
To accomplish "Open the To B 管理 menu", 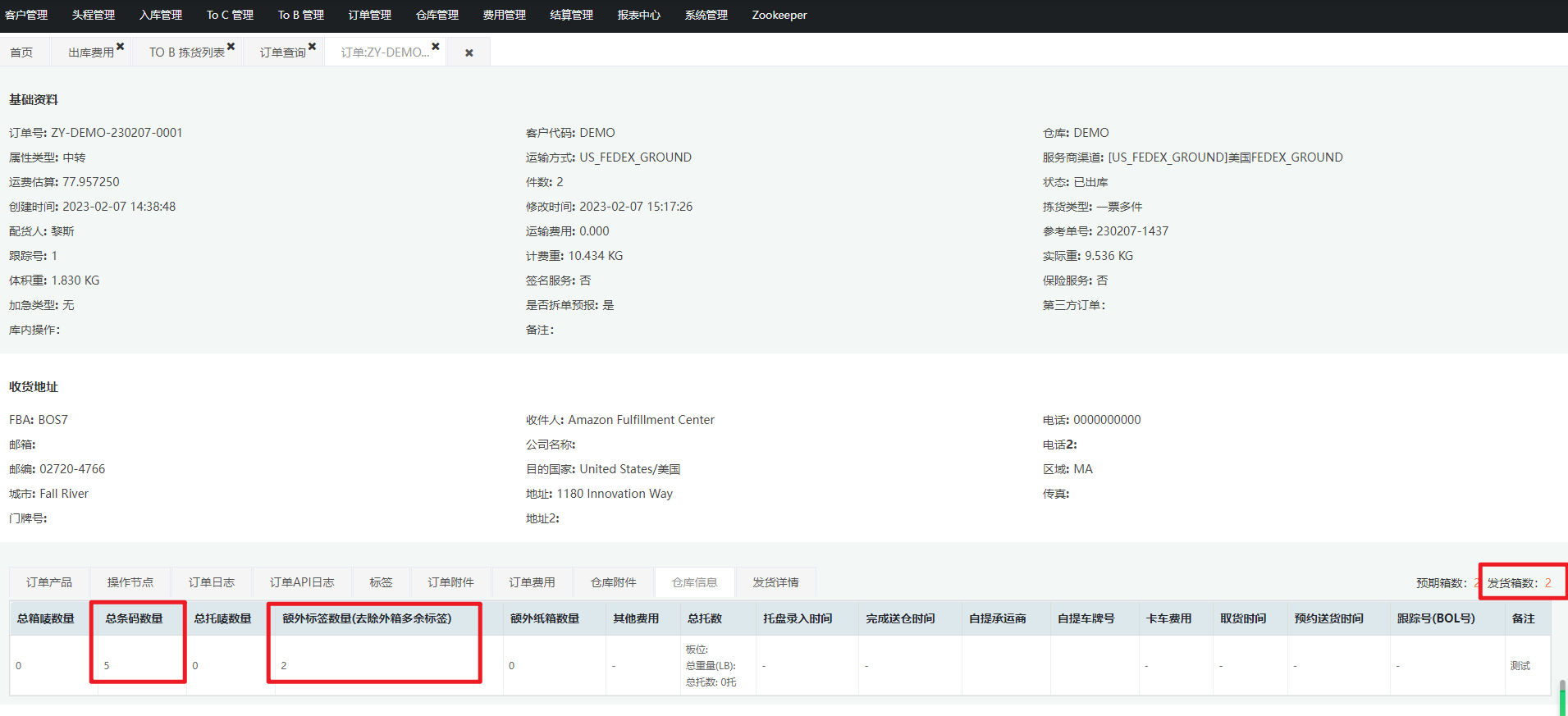I will click(301, 15).
